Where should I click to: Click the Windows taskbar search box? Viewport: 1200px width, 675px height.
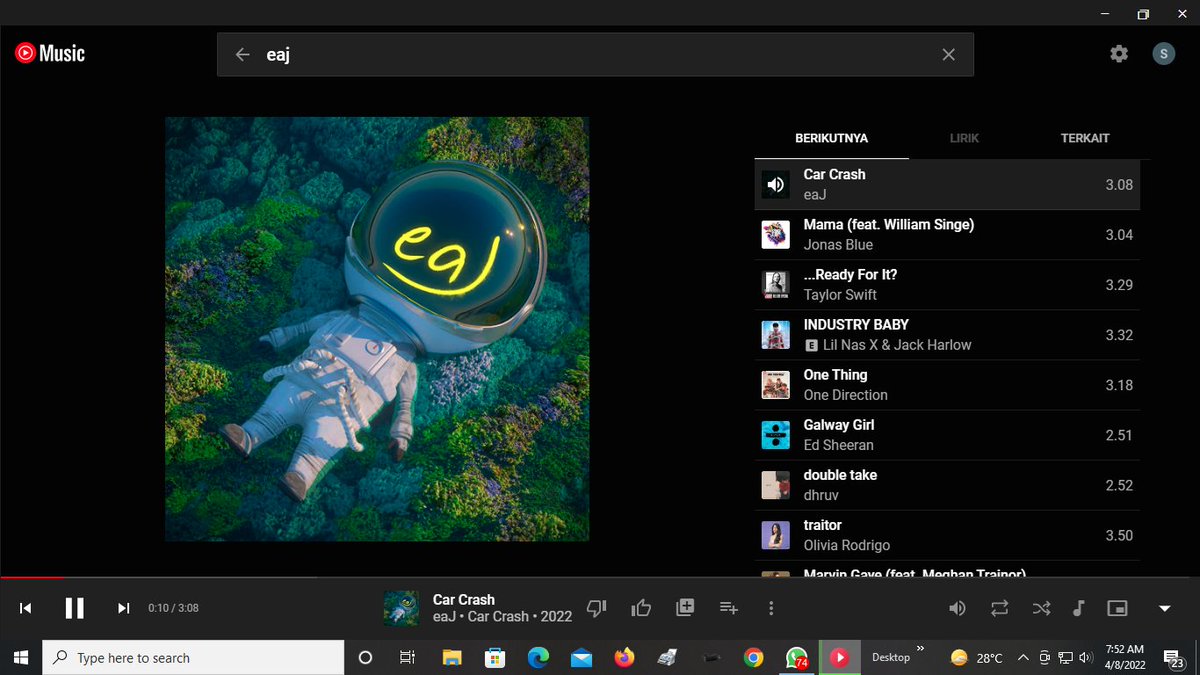point(193,657)
